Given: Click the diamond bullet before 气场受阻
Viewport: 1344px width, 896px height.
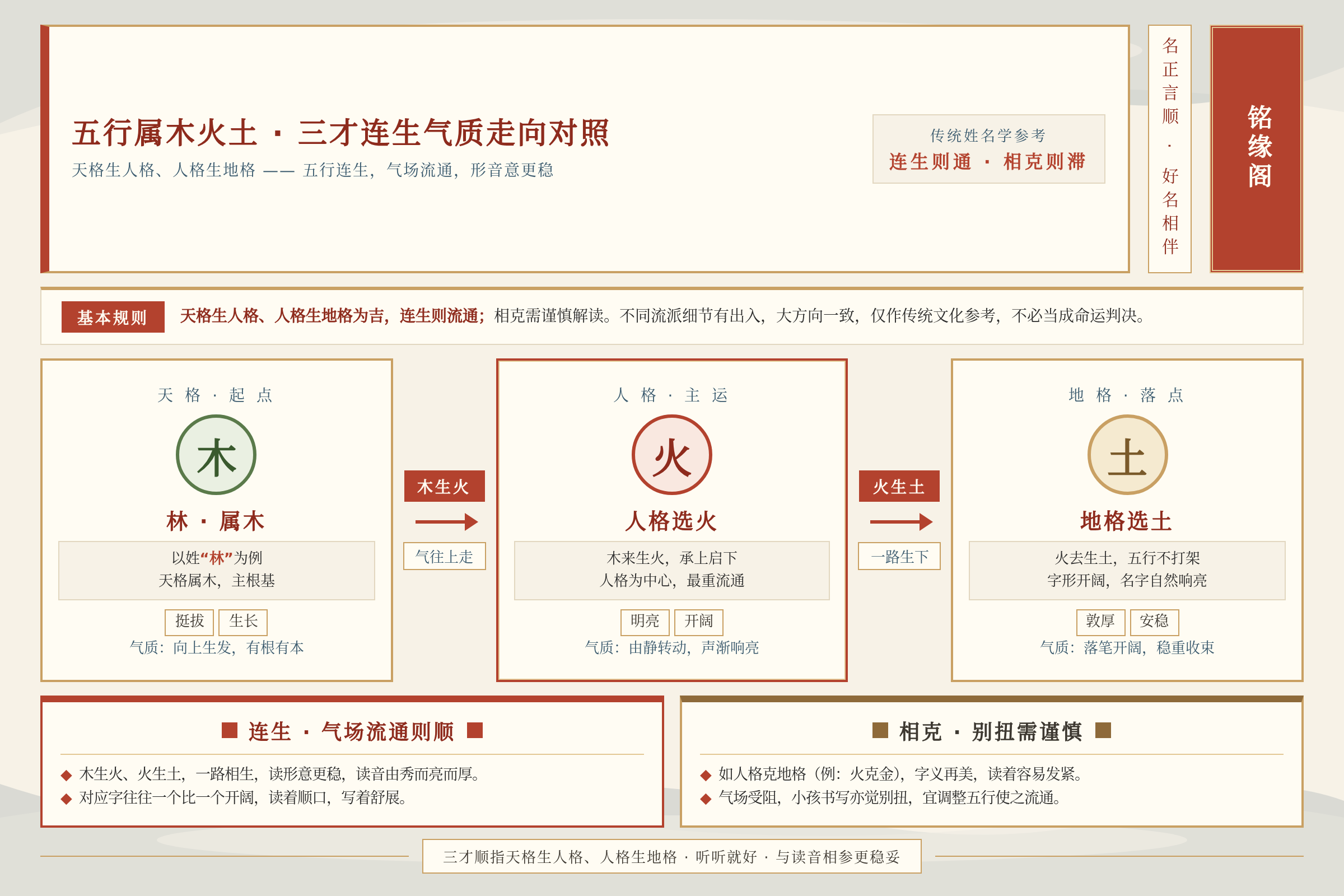Looking at the screenshot, I should coord(706,799).
